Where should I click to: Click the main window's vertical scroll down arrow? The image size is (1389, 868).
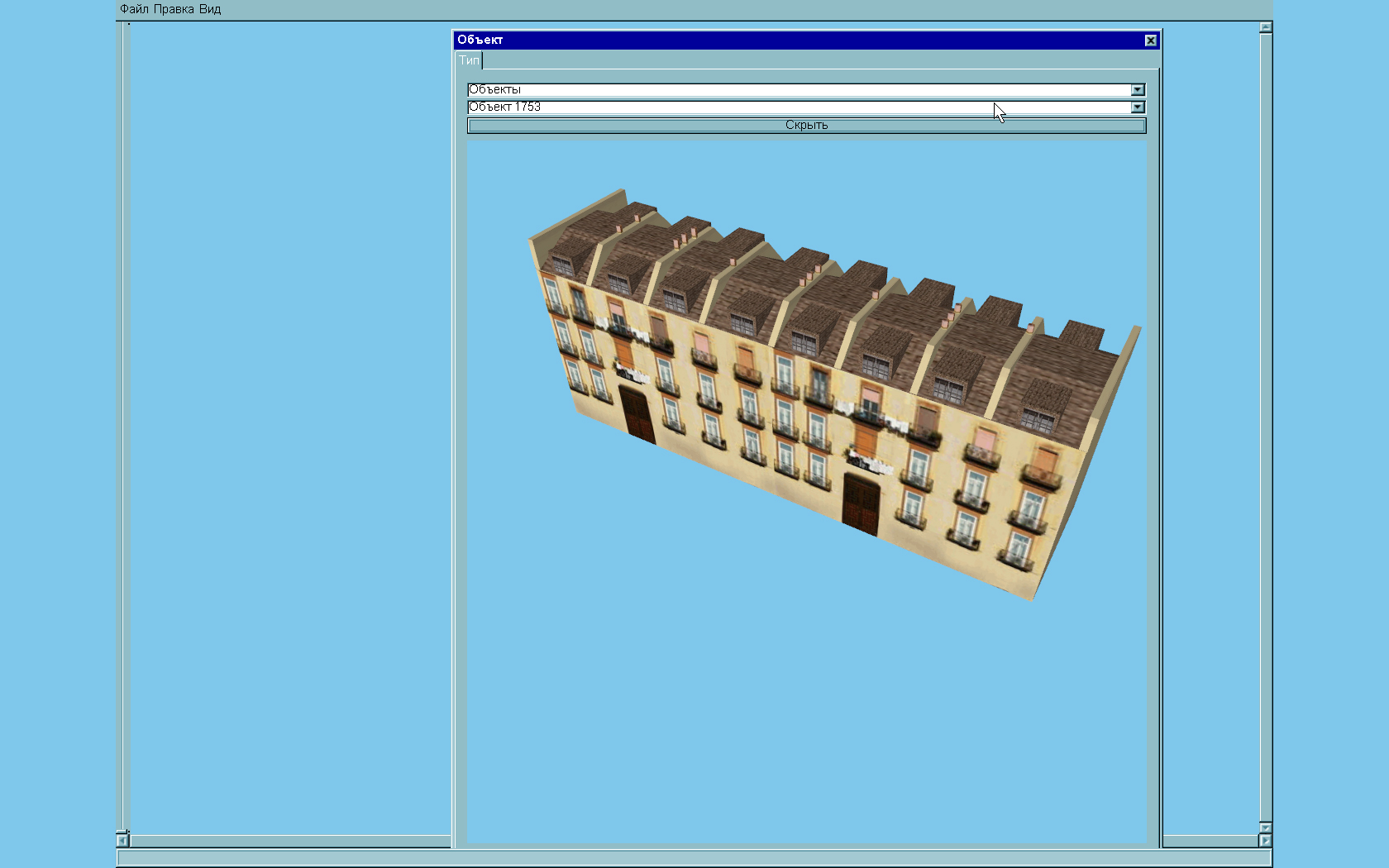point(1265,827)
